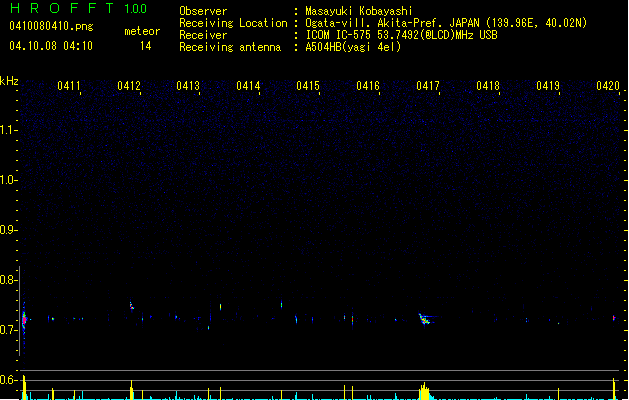This screenshot has width=629, height=400.
Task: Click the date stamp 04.10.08 04:10
Action: (51, 46)
